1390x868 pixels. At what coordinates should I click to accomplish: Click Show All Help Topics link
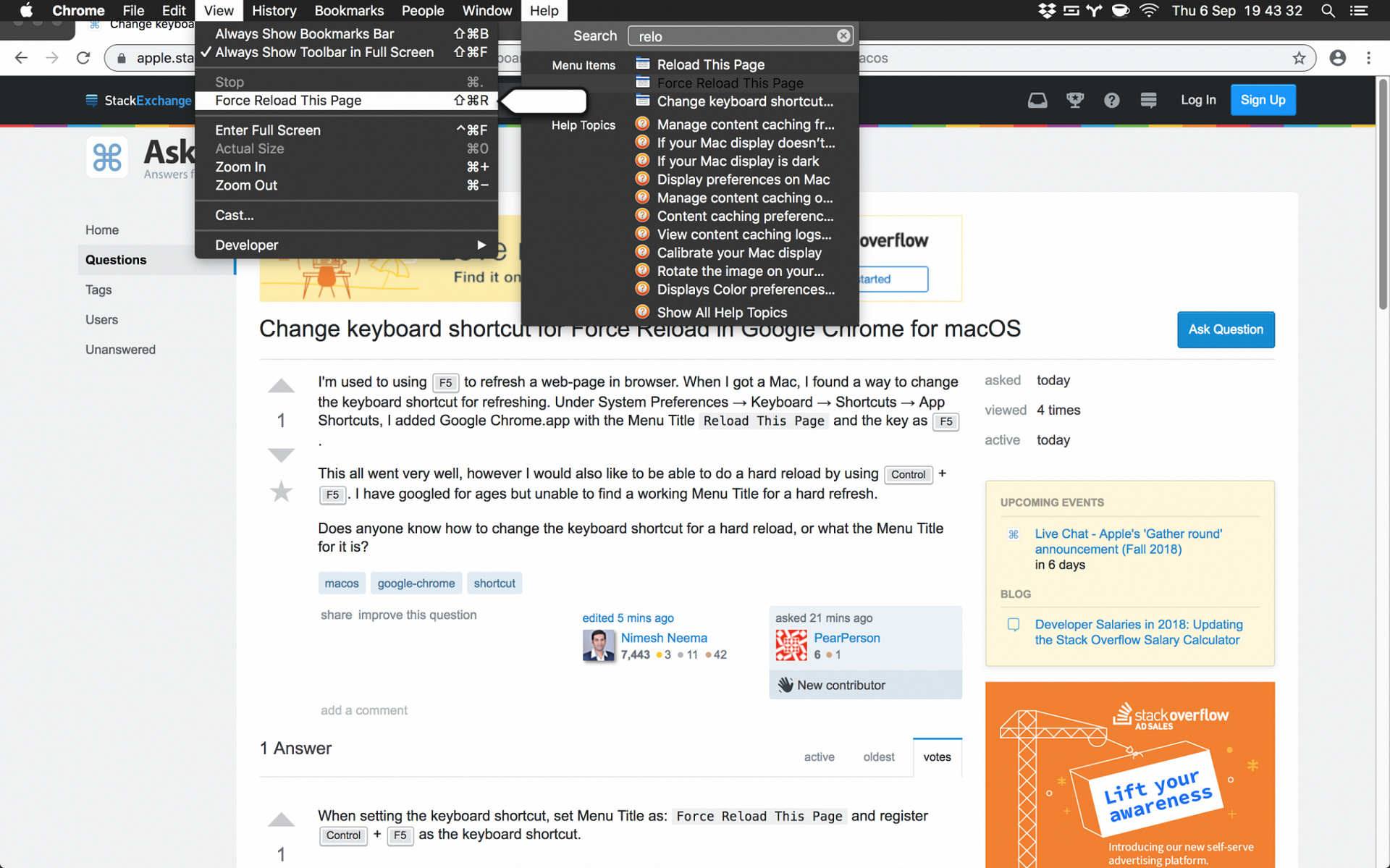pos(722,312)
